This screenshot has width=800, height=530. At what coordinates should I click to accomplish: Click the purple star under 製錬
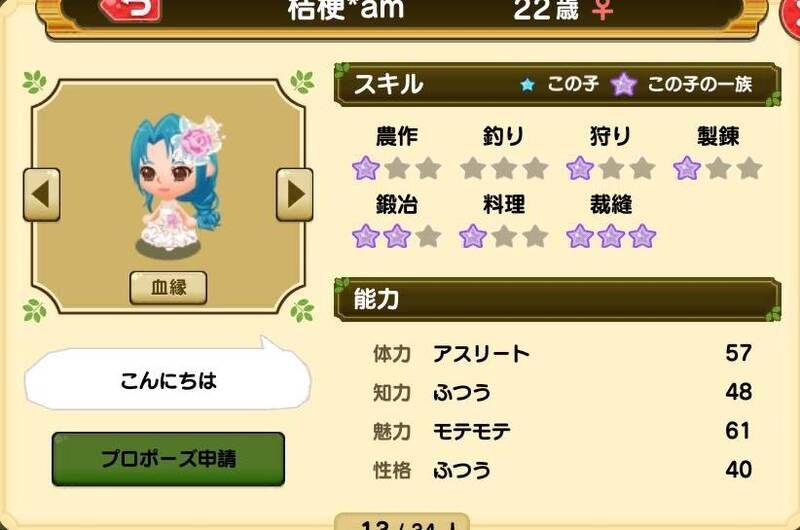pos(687,168)
